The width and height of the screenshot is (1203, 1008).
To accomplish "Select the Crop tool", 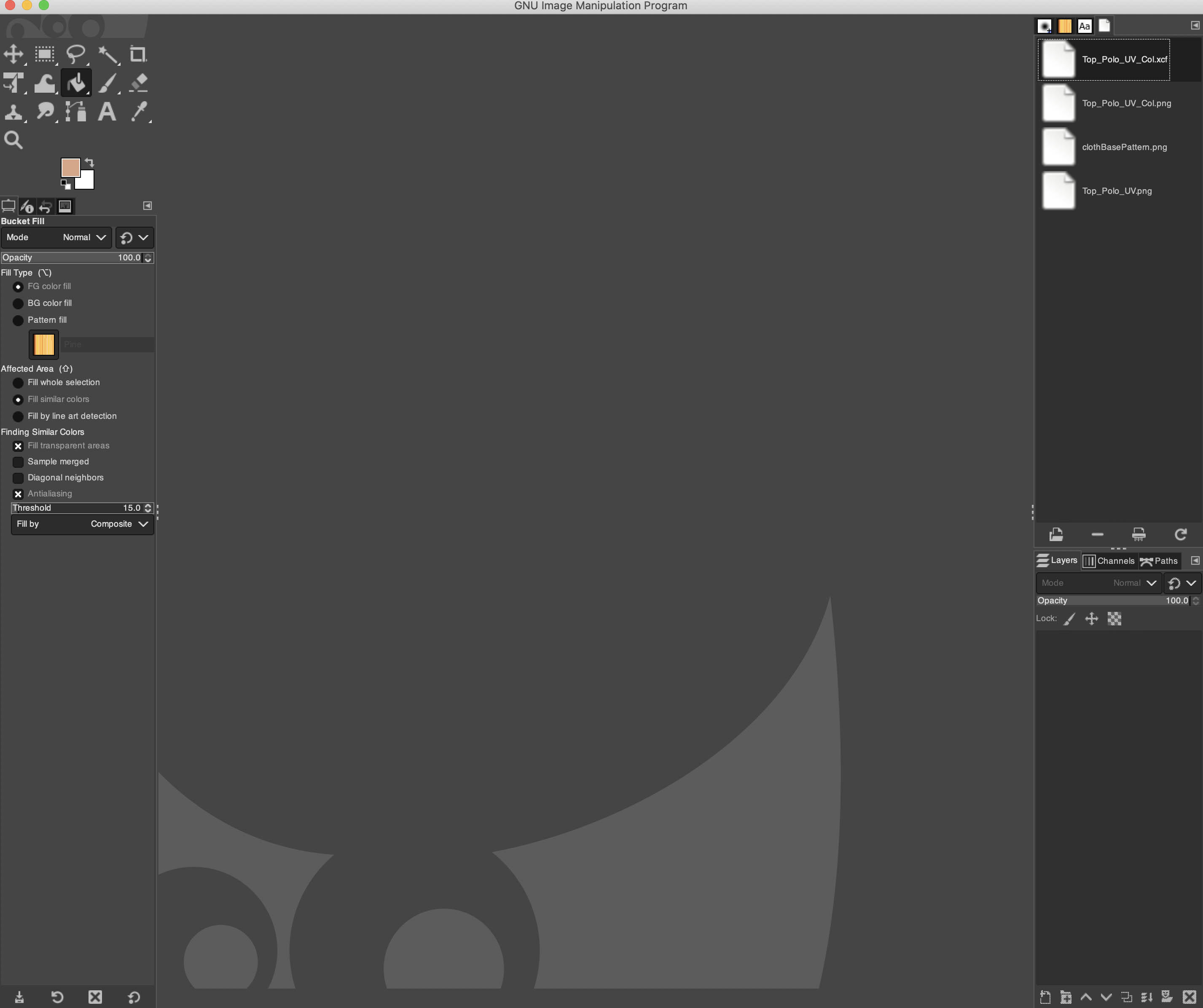I will [137, 54].
